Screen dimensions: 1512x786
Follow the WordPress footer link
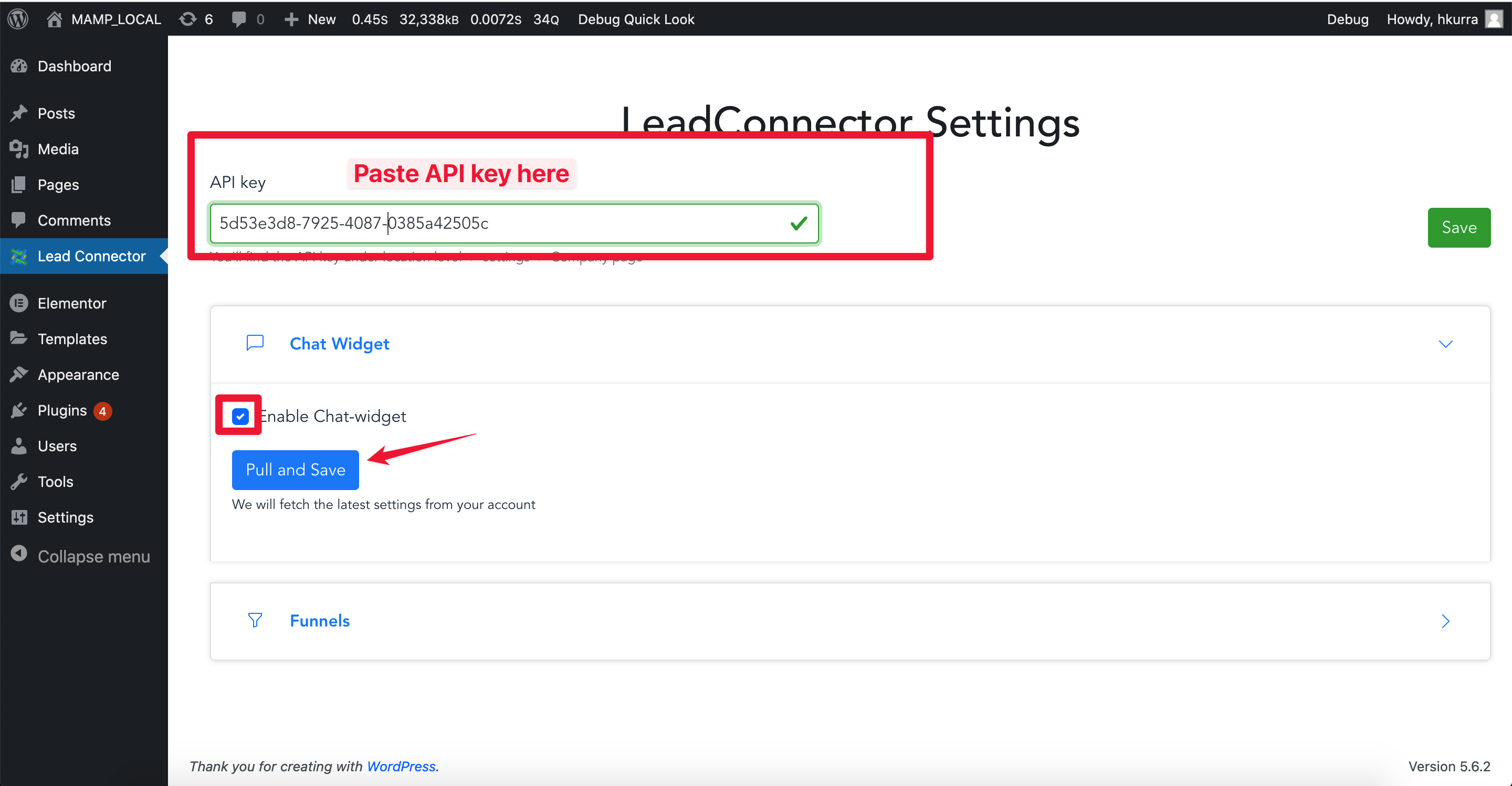(401, 766)
